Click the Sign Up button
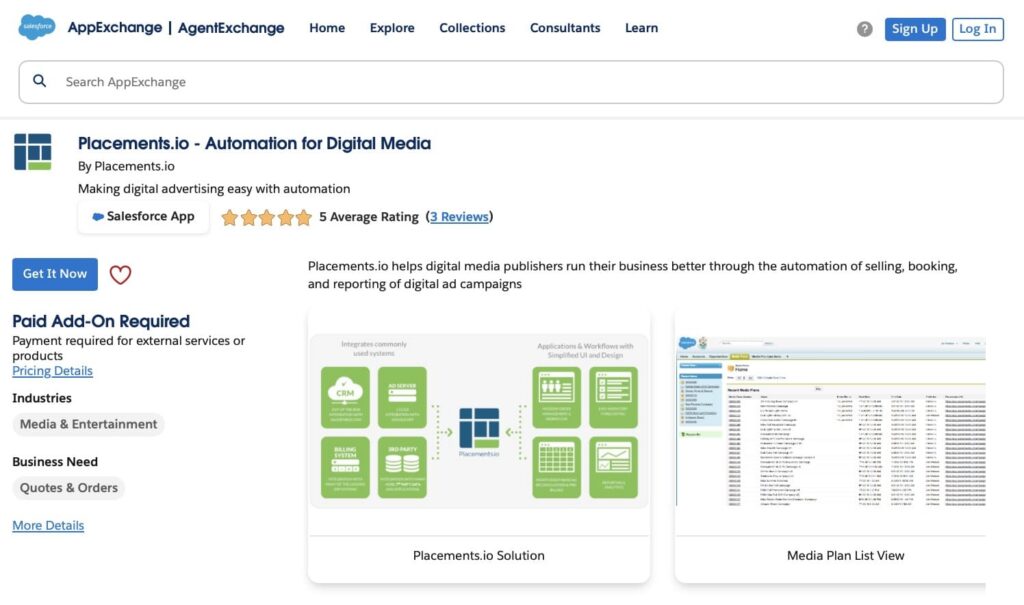 pos(915,29)
